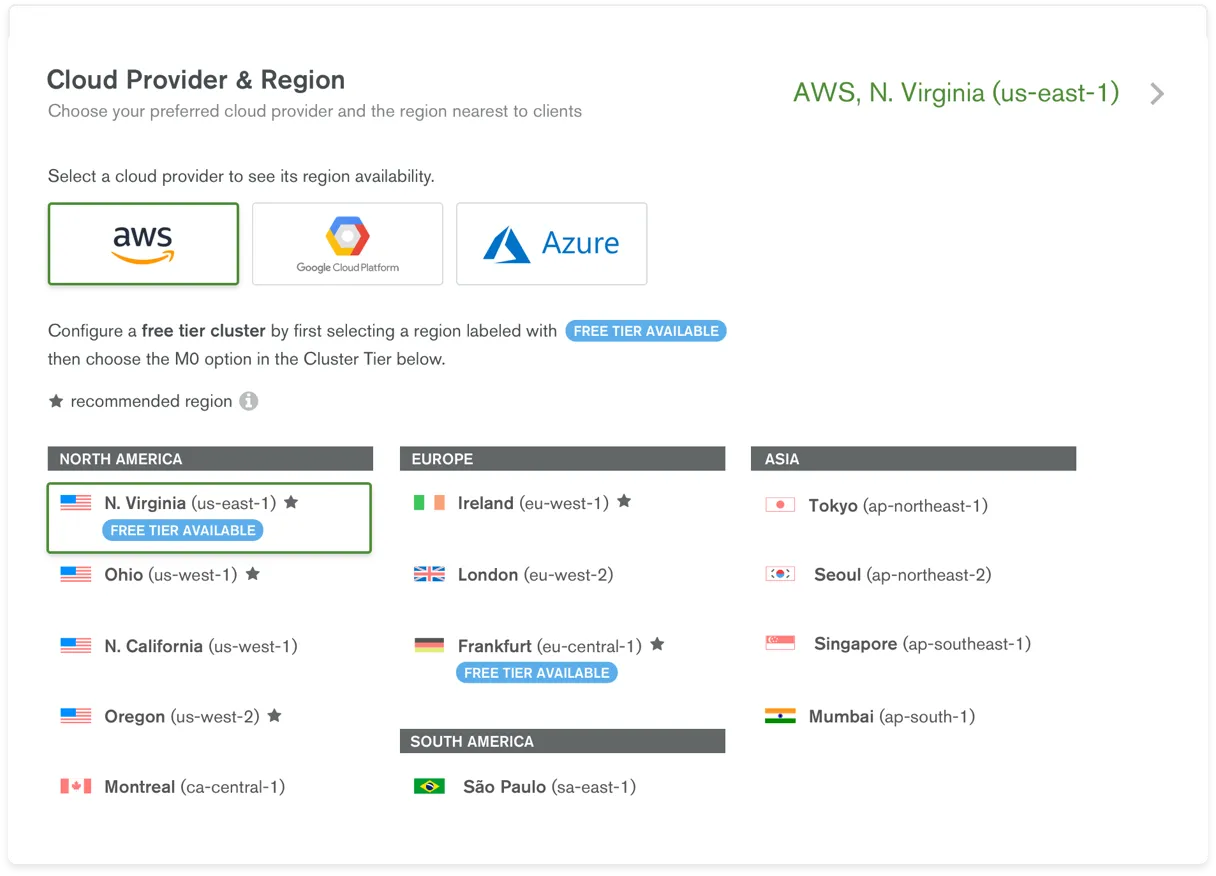Click the Japan flag next to Tokyo
1216x876 pixels.
click(x=780, y=505)
